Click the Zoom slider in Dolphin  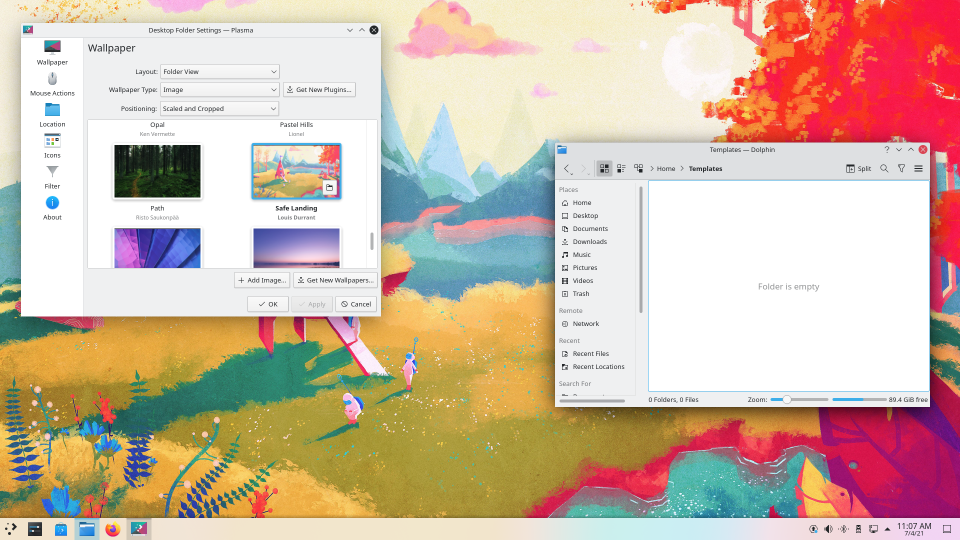[x=798, y=400]
